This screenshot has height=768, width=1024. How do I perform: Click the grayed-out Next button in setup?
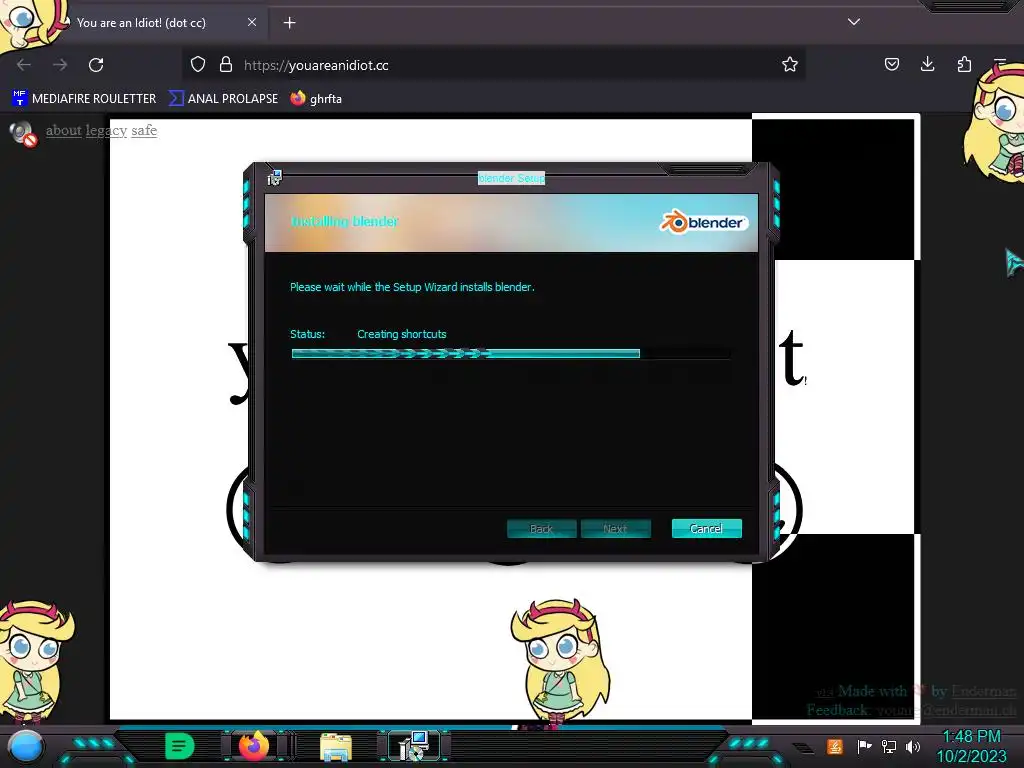[x=615, y=528]
